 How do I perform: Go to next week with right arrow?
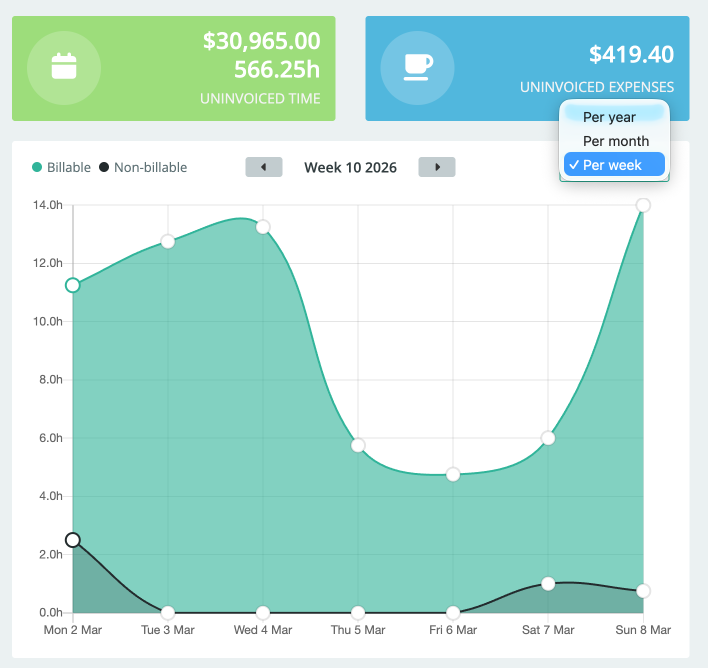pos(437,167)
